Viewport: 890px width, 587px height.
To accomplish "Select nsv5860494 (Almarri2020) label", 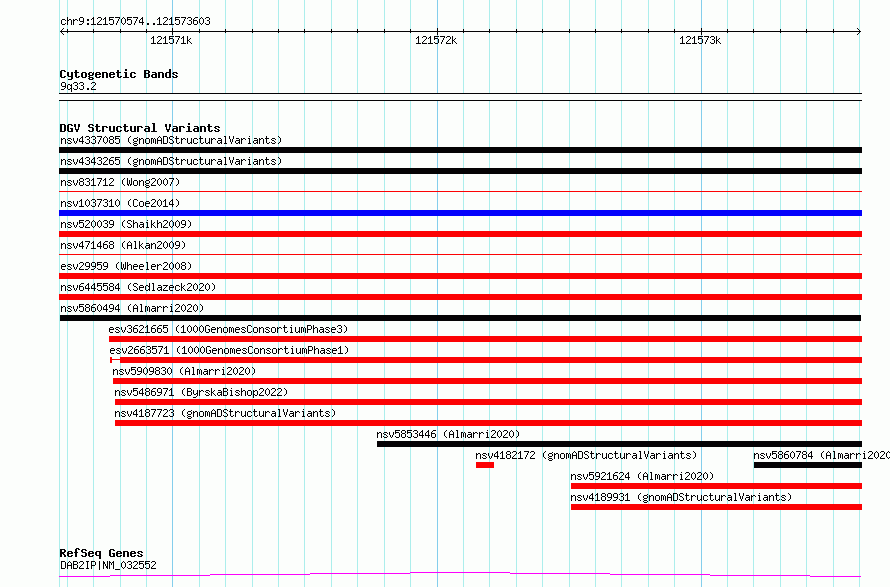I will pyautogui.click(x=132, y=308).
